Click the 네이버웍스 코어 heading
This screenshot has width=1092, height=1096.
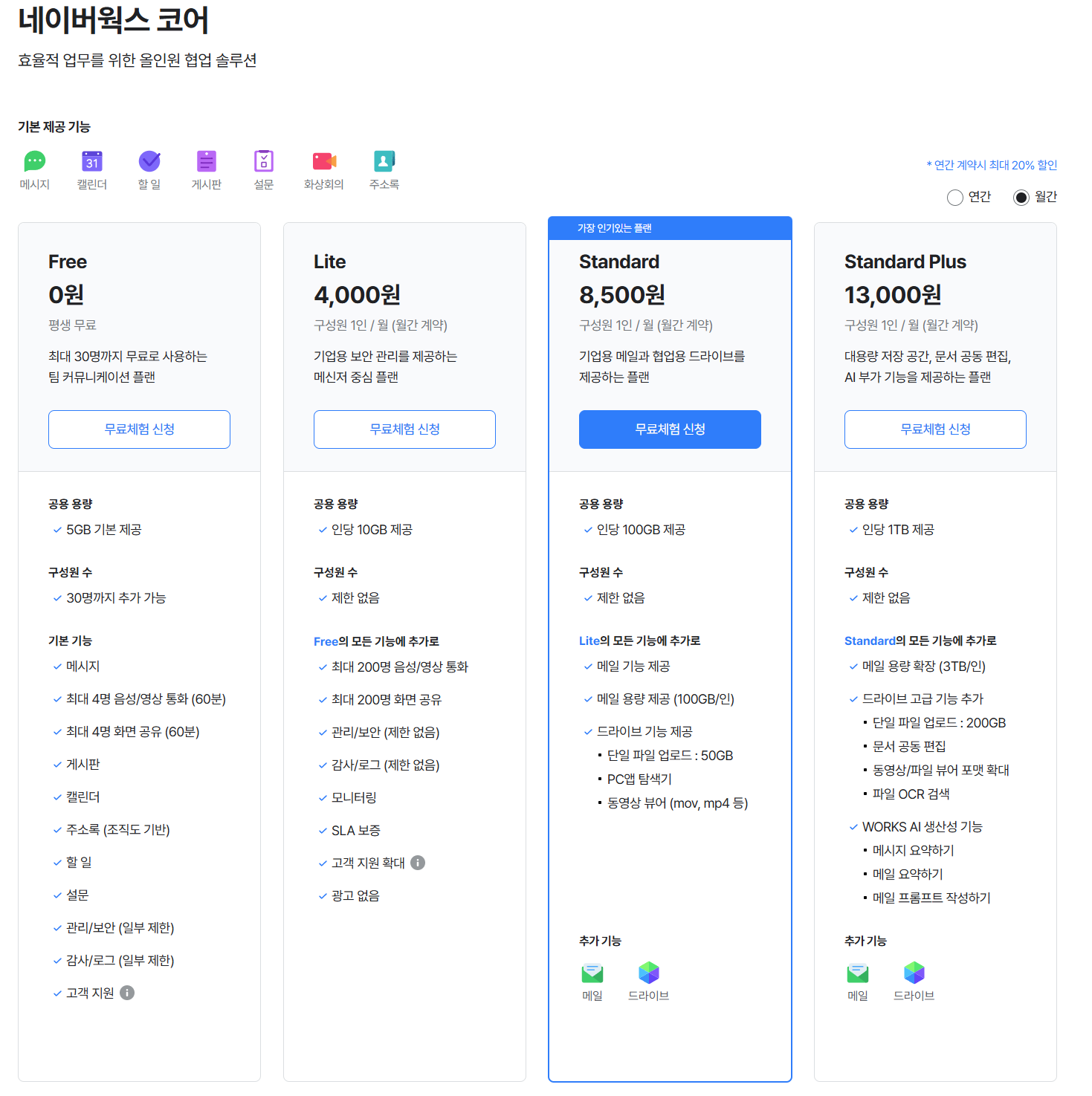click(x=113, y=20)
